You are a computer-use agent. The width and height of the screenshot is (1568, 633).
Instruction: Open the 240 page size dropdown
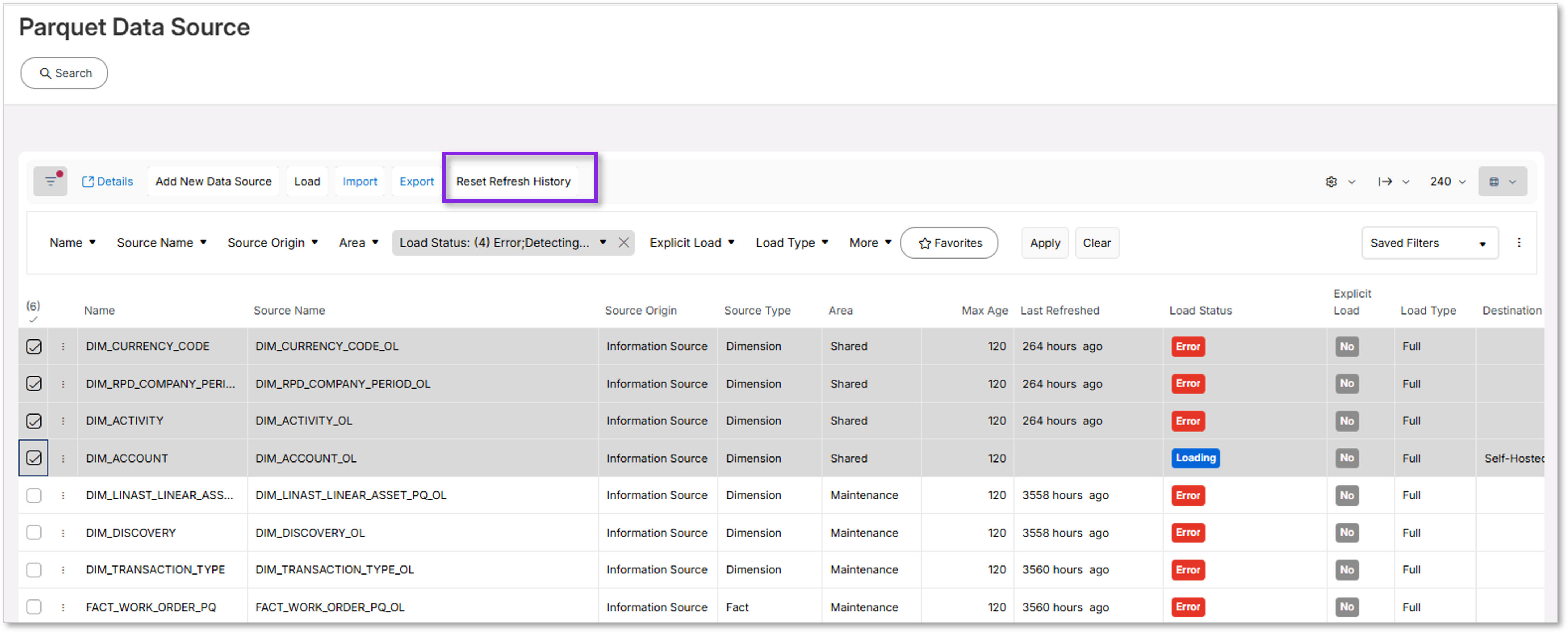click(1448, 182)
